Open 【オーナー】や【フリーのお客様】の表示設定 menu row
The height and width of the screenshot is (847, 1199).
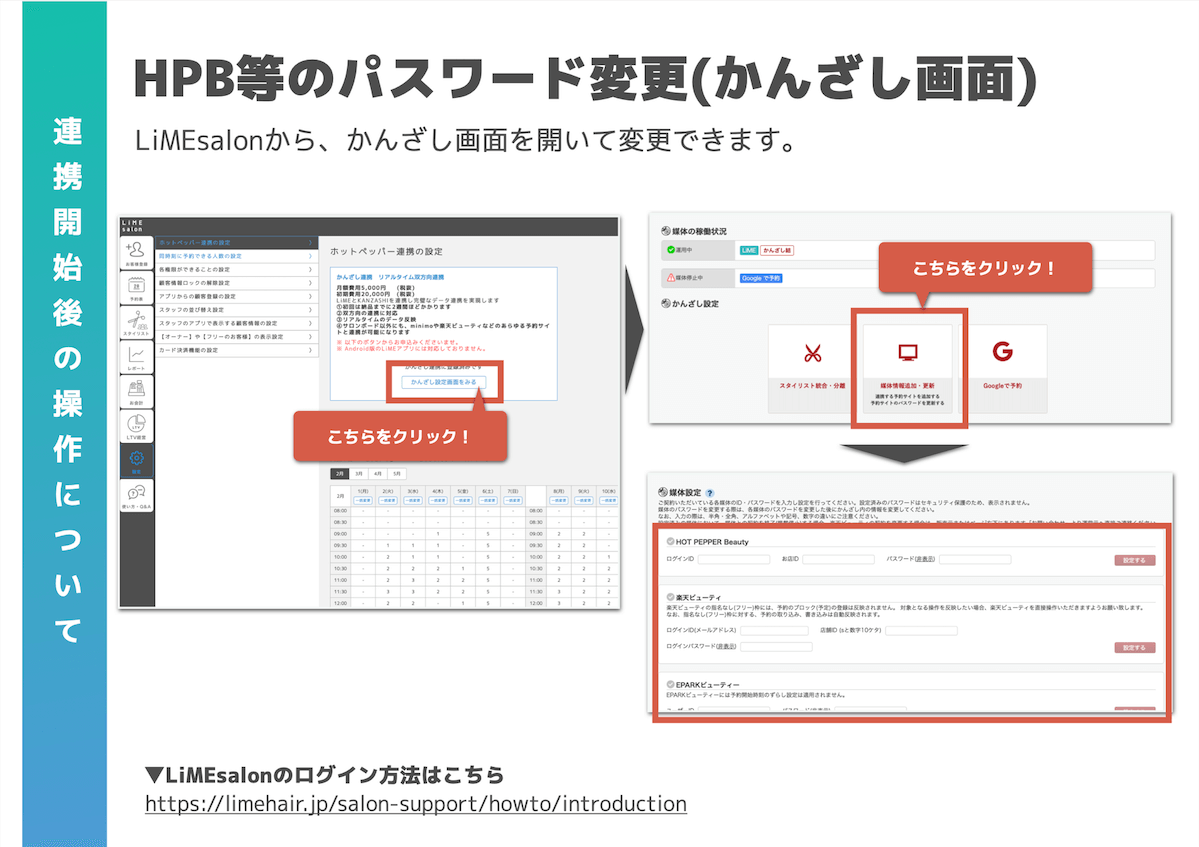click(x=236, y=336)
